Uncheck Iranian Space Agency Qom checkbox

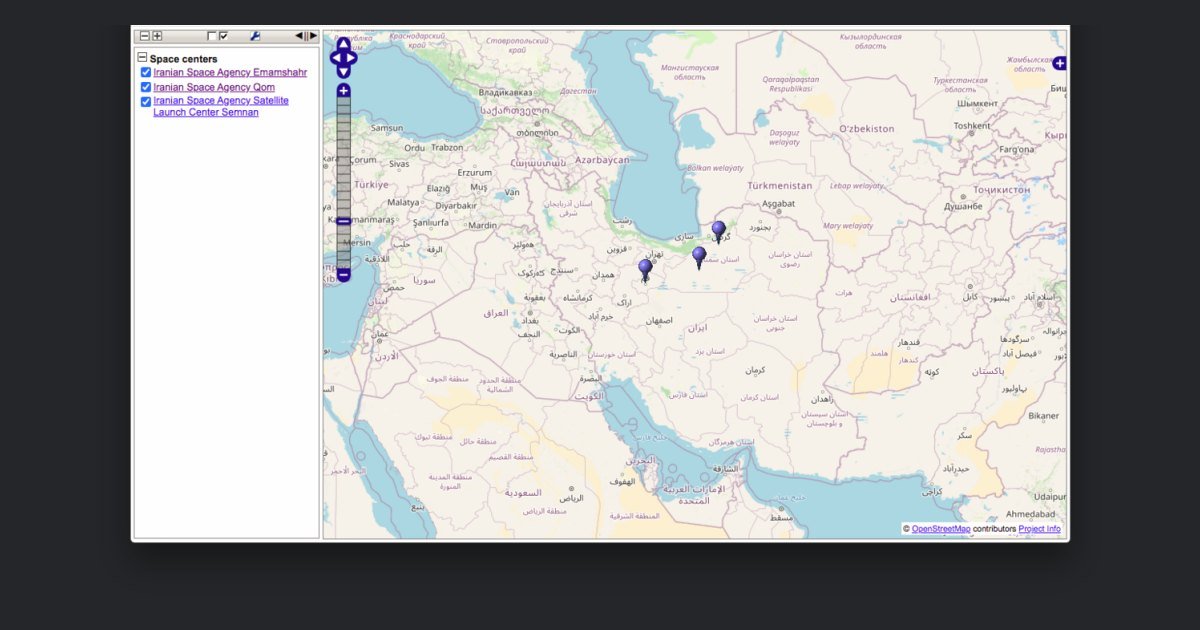(146, 87)
